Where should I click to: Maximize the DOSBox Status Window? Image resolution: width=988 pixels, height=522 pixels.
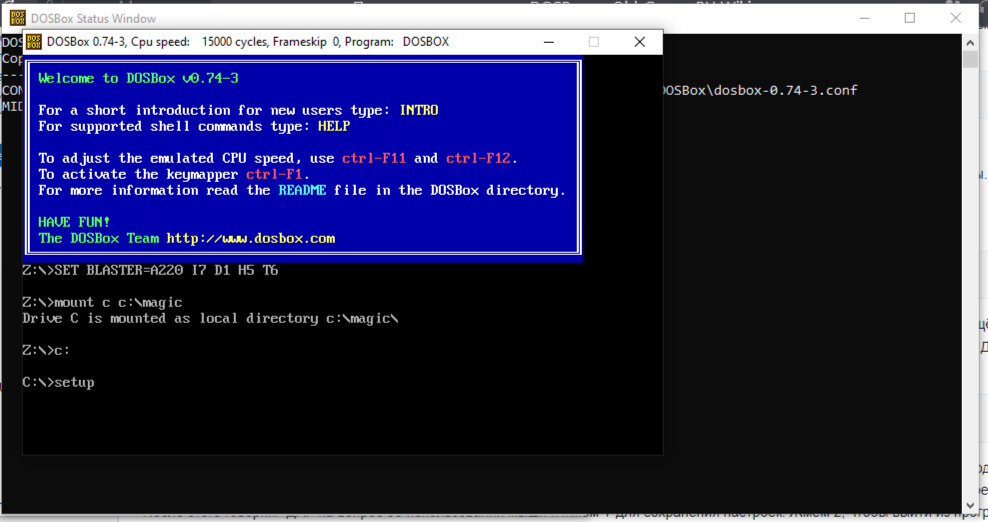tap(910, 18)
